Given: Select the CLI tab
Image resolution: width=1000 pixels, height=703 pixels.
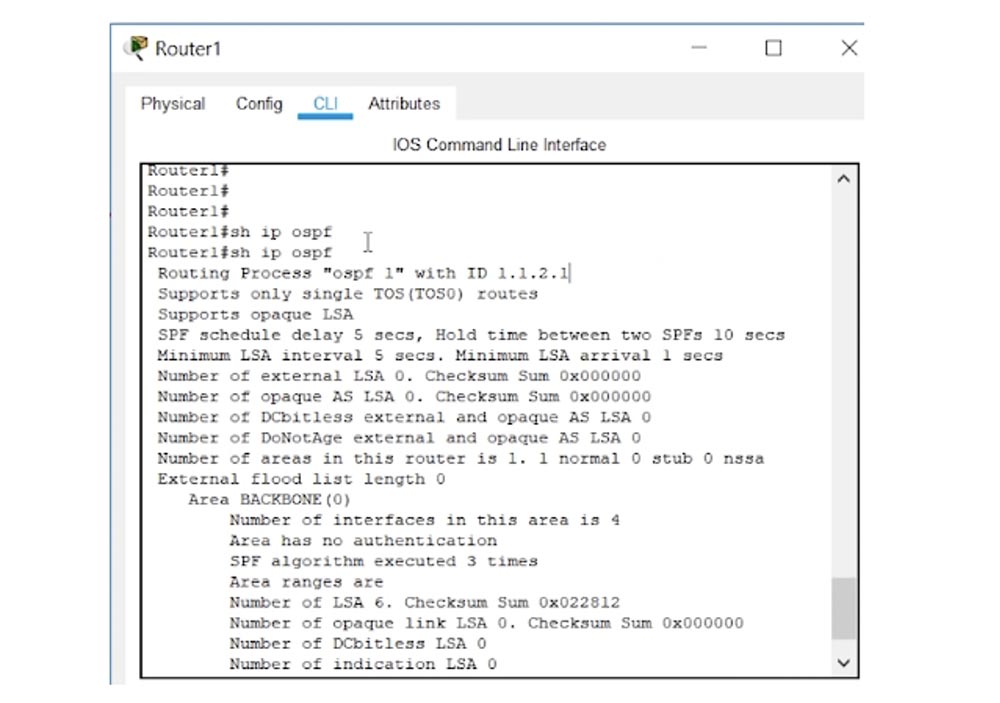Looking at the screenshot, I should (x=324, y=103).
